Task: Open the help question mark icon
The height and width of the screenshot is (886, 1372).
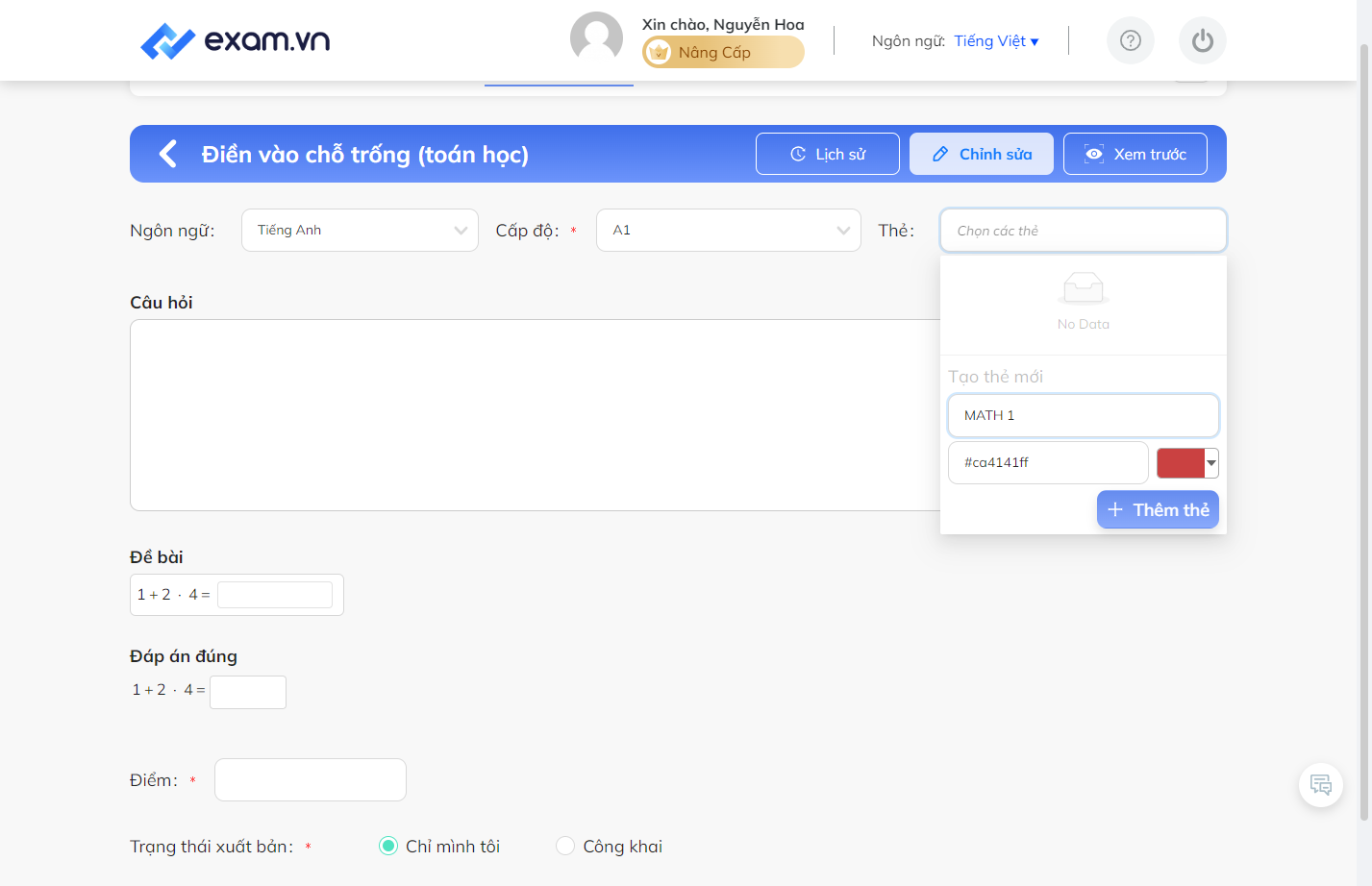Action: pos(1131,40)
